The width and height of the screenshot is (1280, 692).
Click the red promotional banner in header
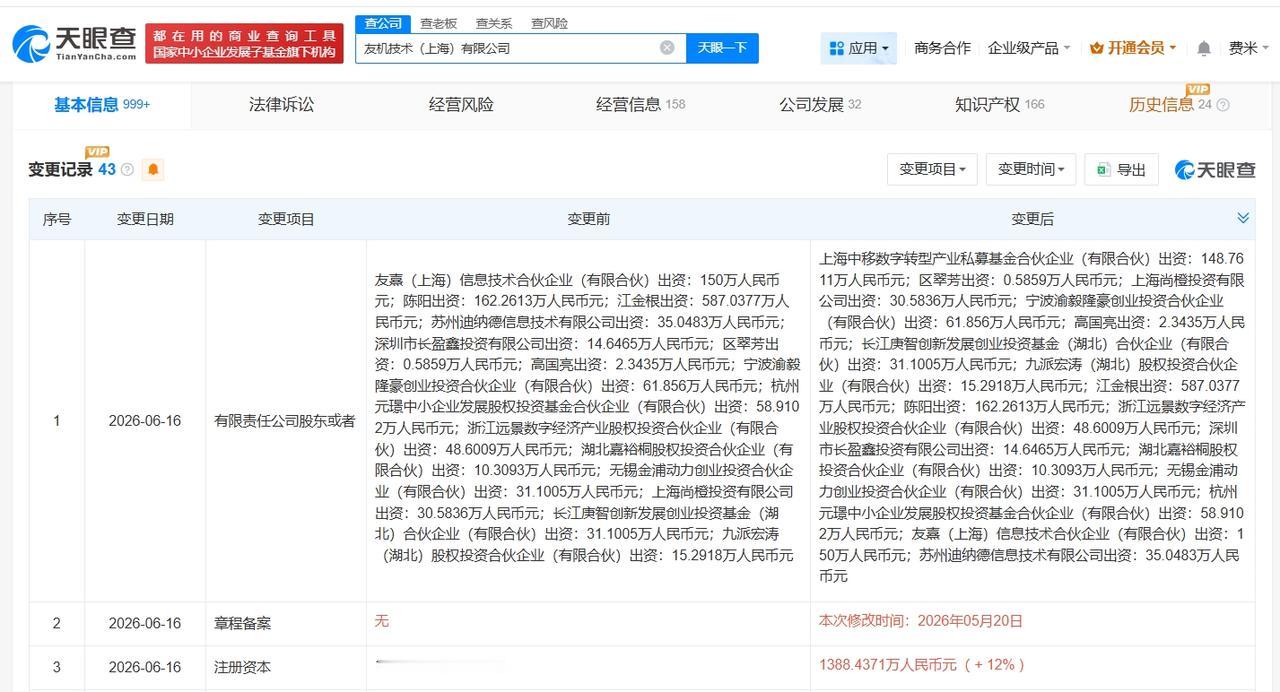[x=244, y=44]
